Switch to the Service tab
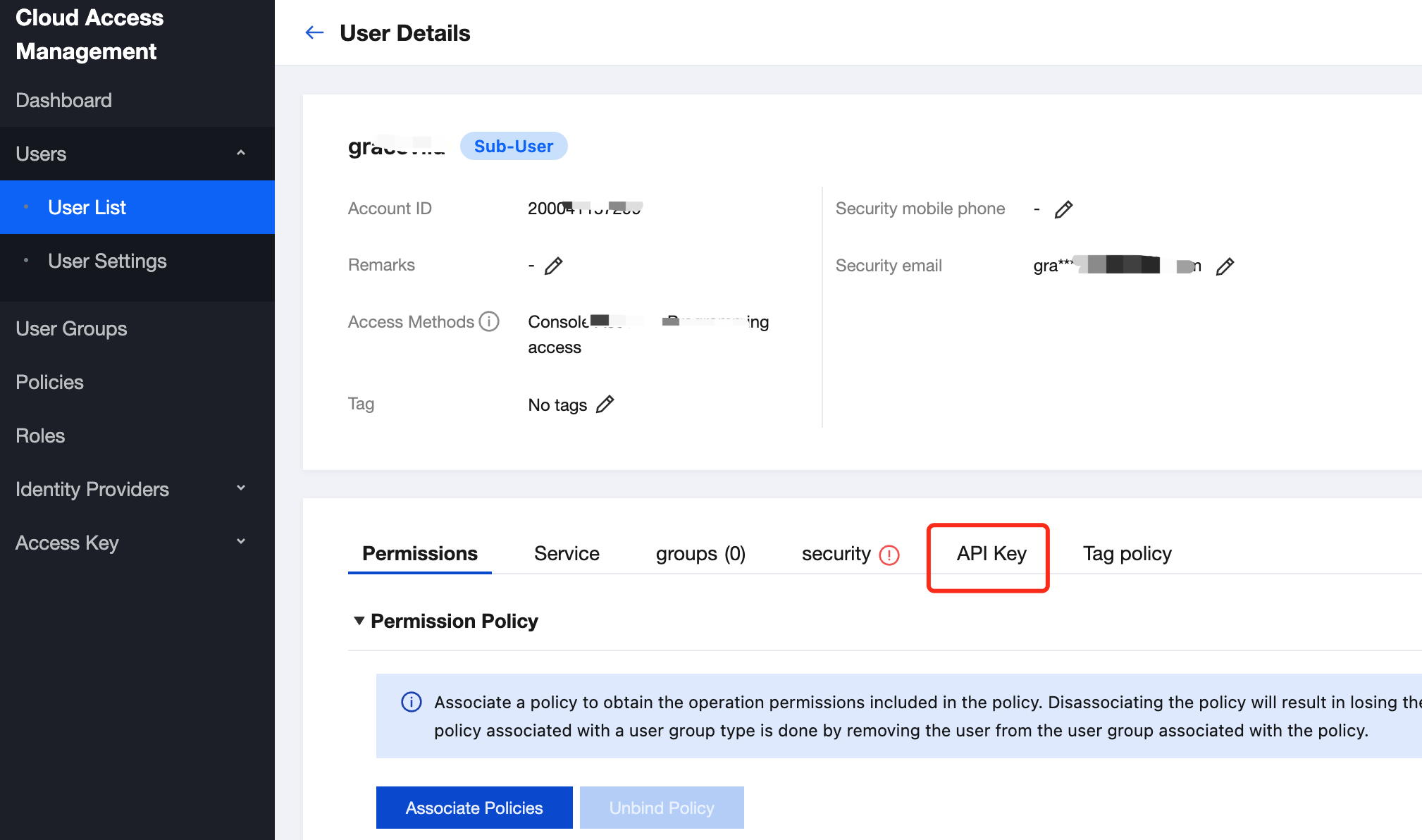The image size is (1422, 840). point(567,554)
